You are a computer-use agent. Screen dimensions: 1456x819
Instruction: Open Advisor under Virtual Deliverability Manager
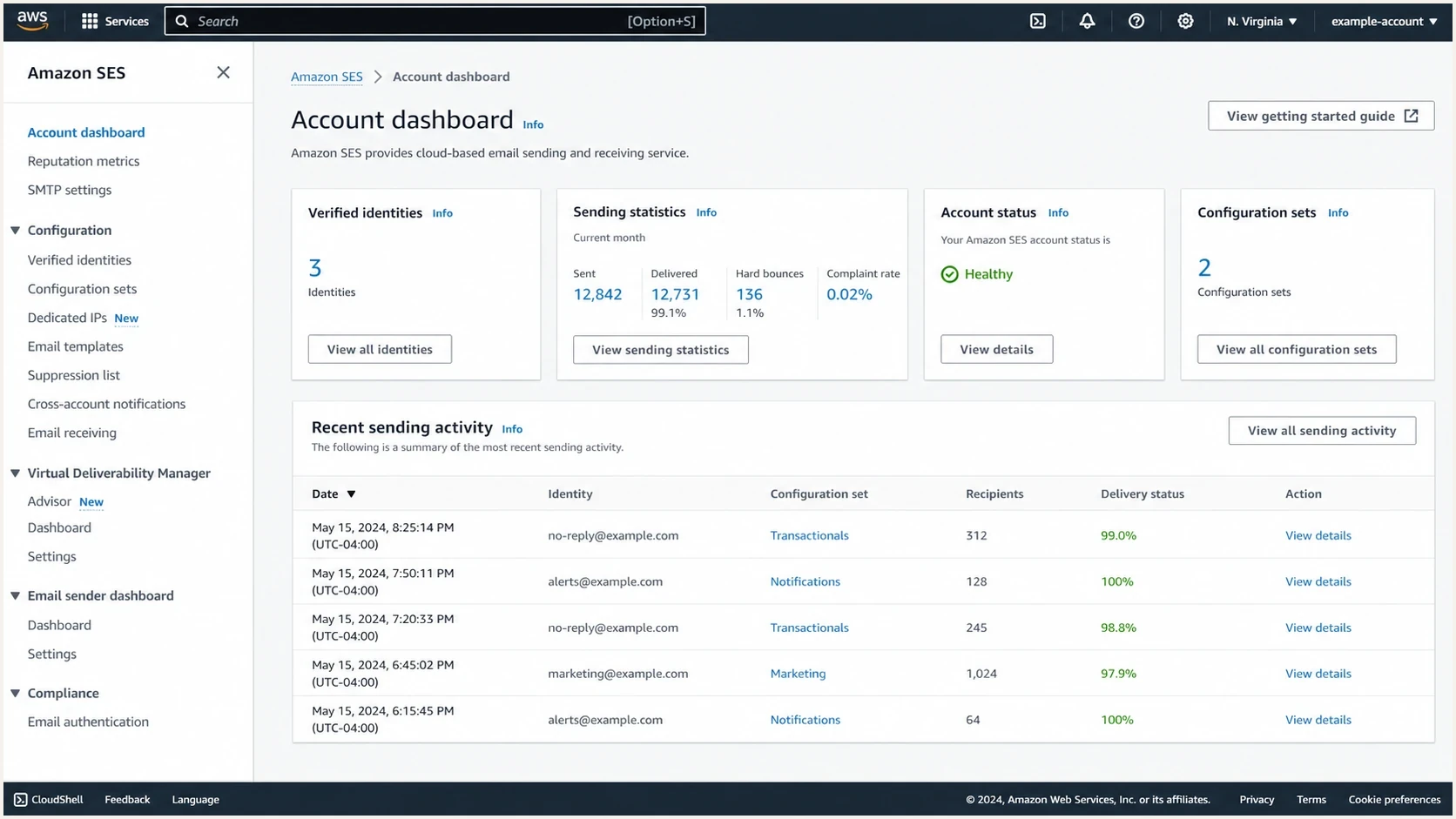point(49,501)
